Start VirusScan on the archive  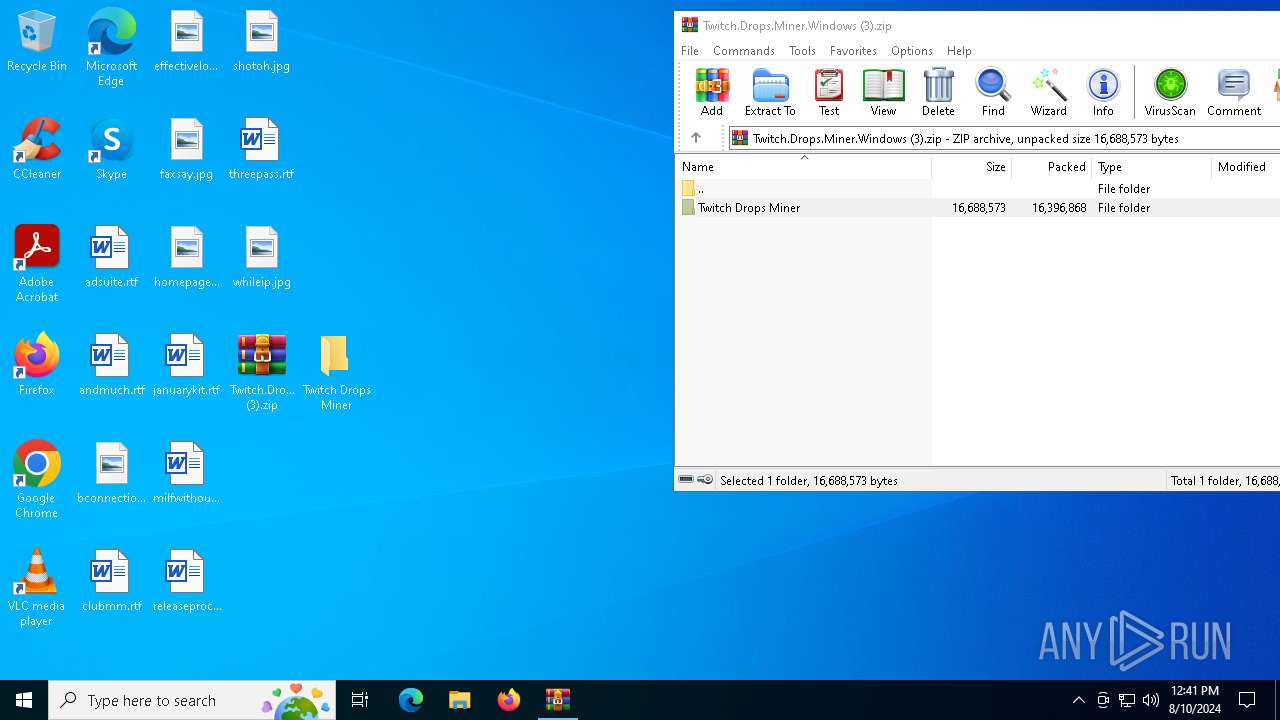coord(1170,92)
